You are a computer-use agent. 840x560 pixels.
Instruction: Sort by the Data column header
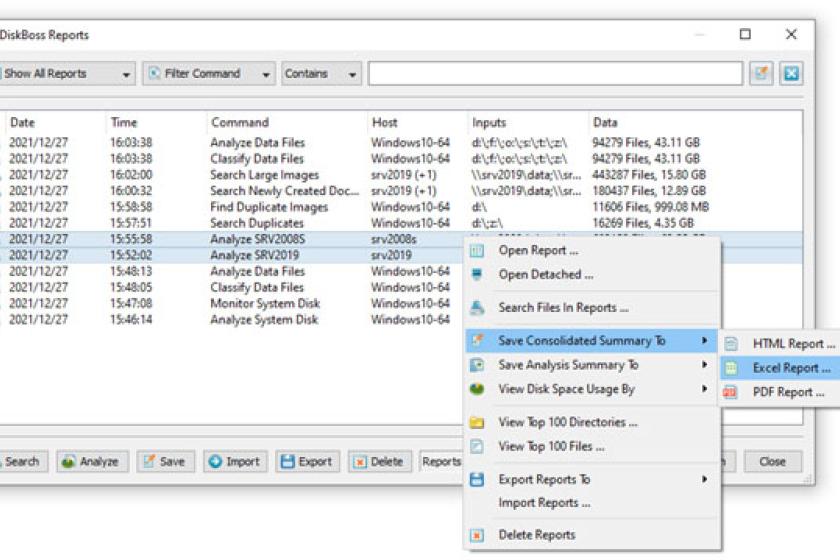pyautogui.click(x=695, y=123)
